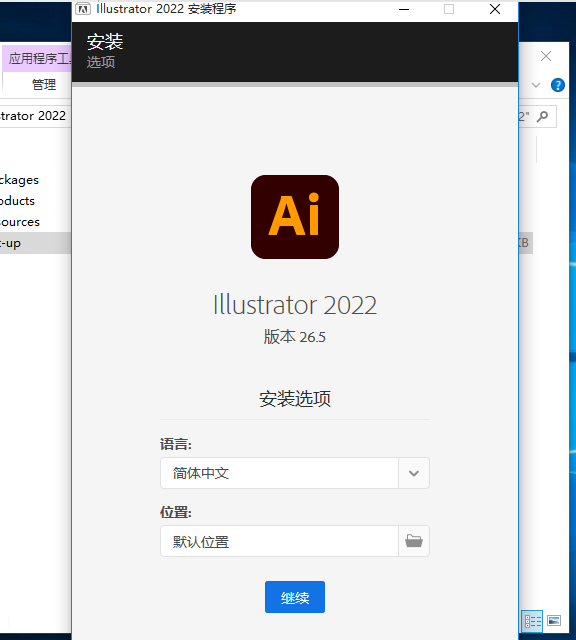Minimize the Illustrator 2022 installer window

pyautogui.click(x=404, y=9)
